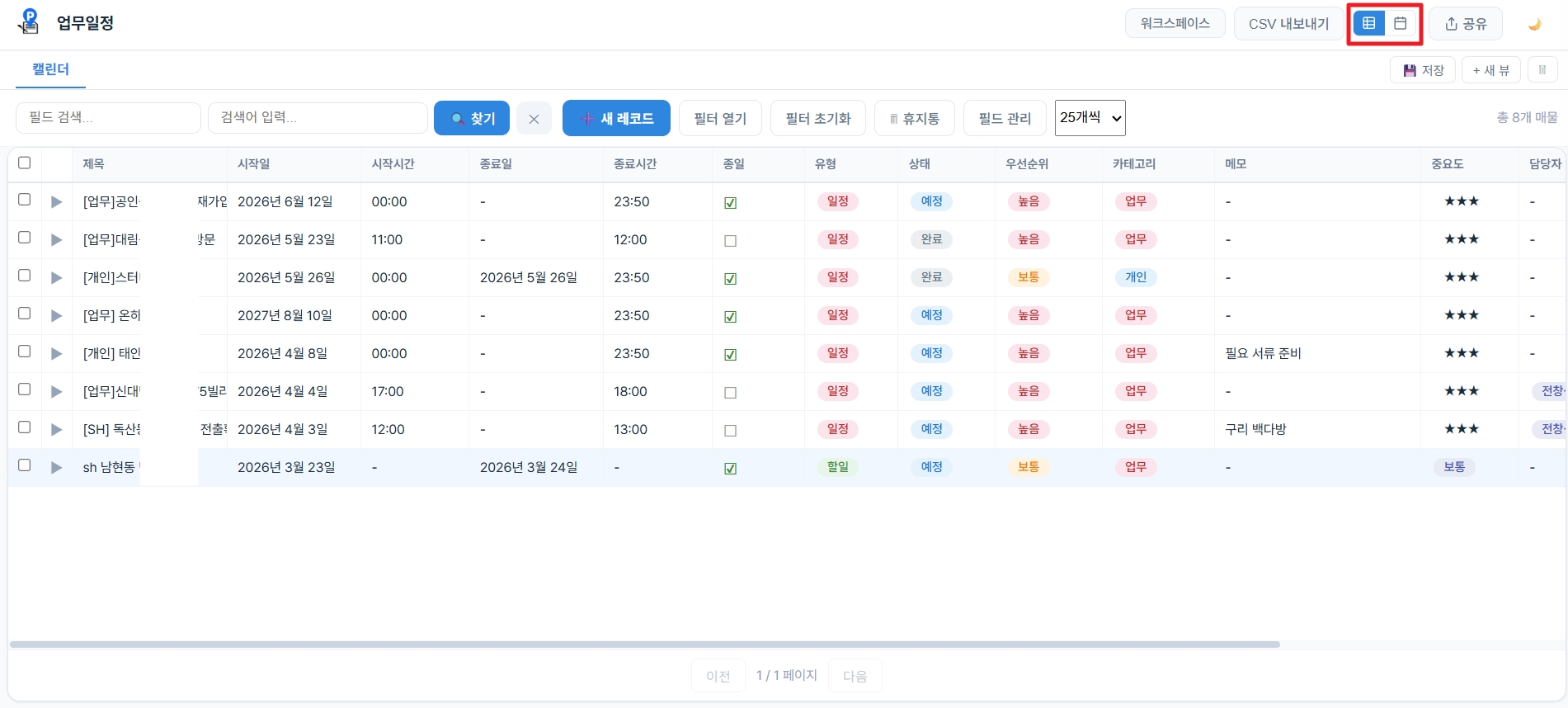Switch to the calendar view icon
This screenshot has height=708, width=1568.
pos(1401,23)
